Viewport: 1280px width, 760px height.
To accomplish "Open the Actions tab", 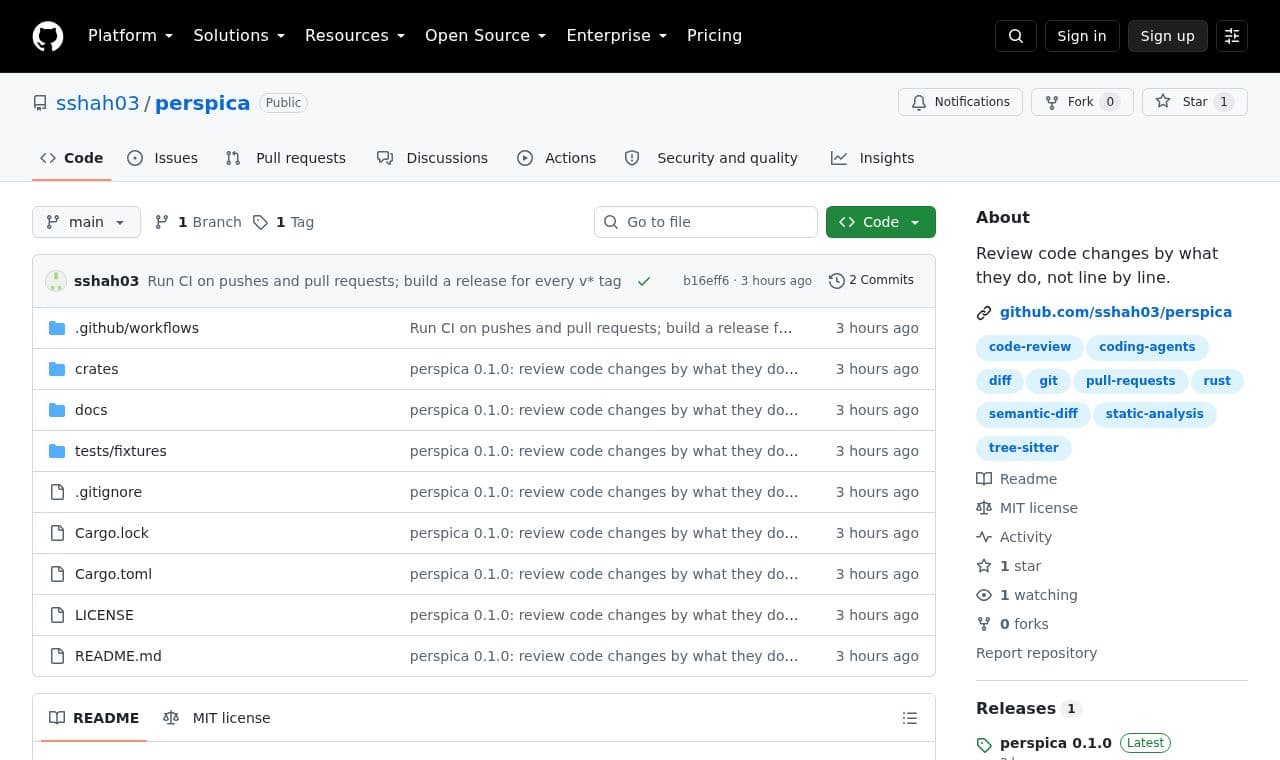I will pos(557,158).
